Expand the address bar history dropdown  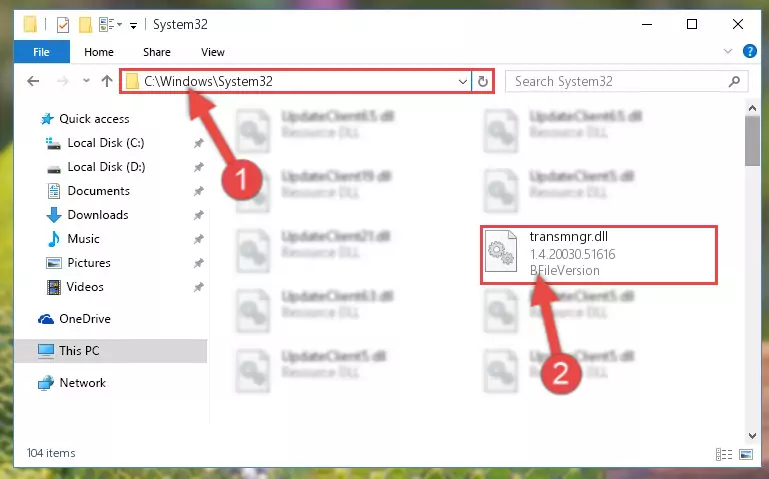click(462, 81)
